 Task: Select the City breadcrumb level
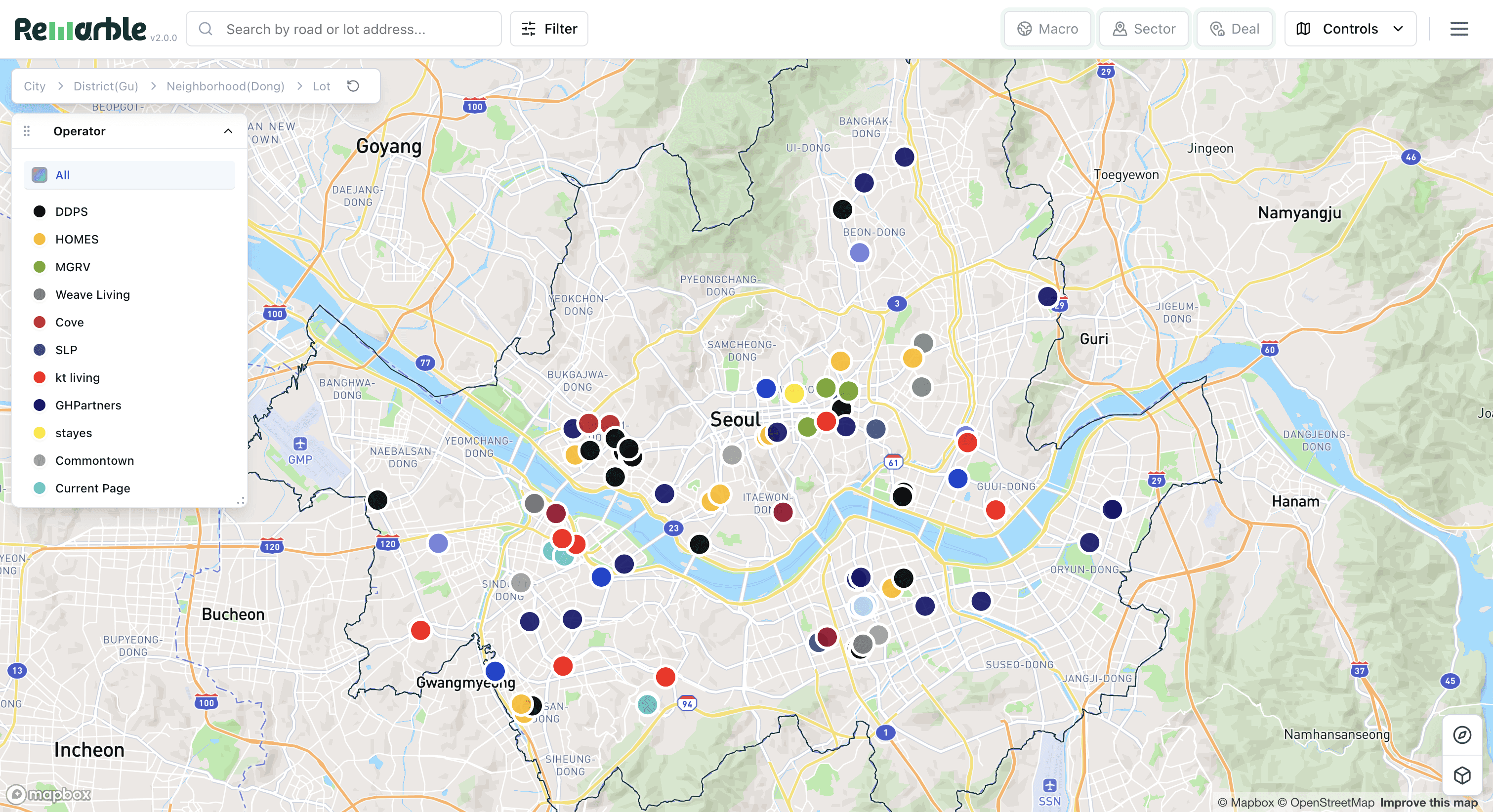pyautogui.click(x=34, y=86)
